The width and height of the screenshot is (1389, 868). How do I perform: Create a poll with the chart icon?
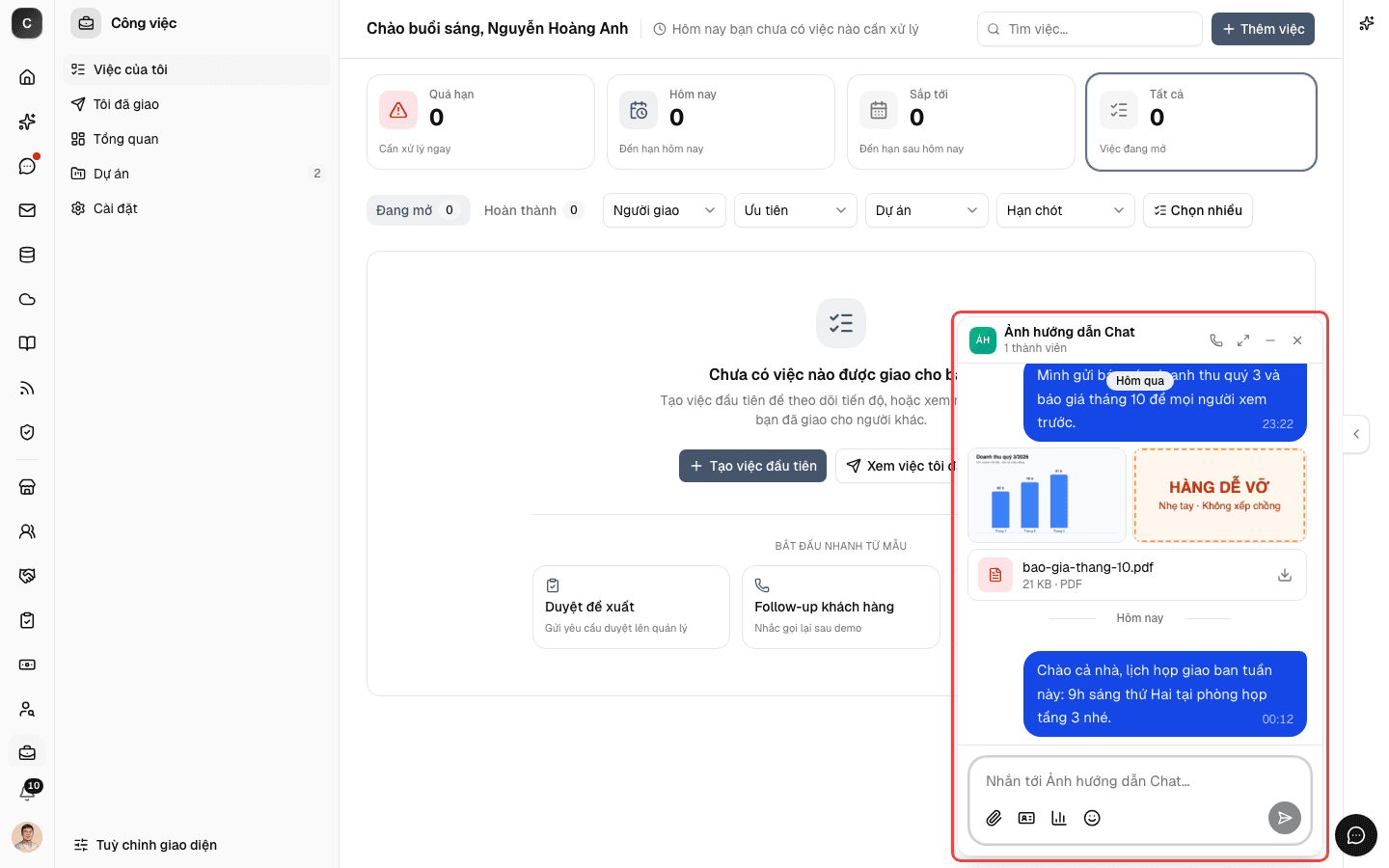pos(1059,818)
